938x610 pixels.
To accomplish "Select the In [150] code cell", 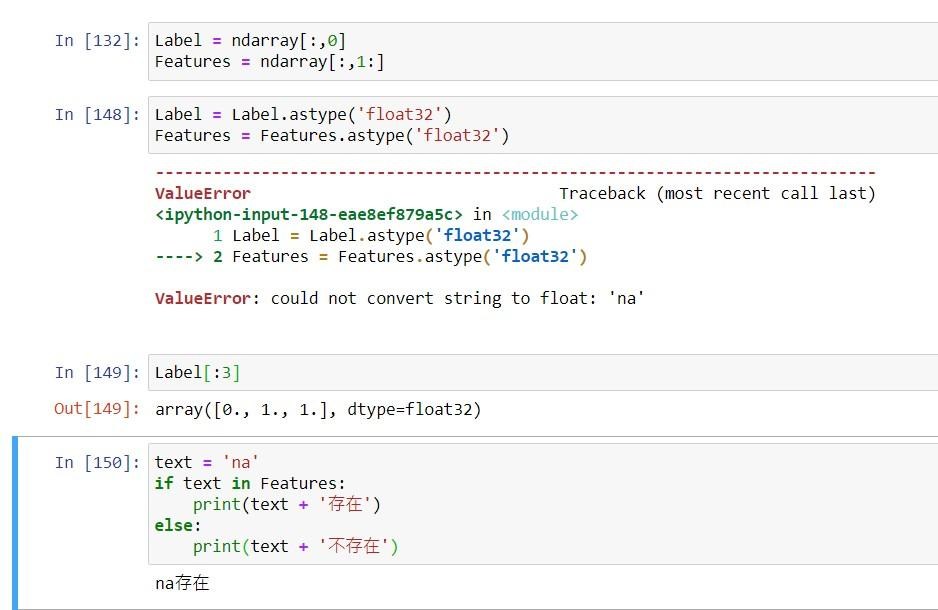I will pos(543,504).
